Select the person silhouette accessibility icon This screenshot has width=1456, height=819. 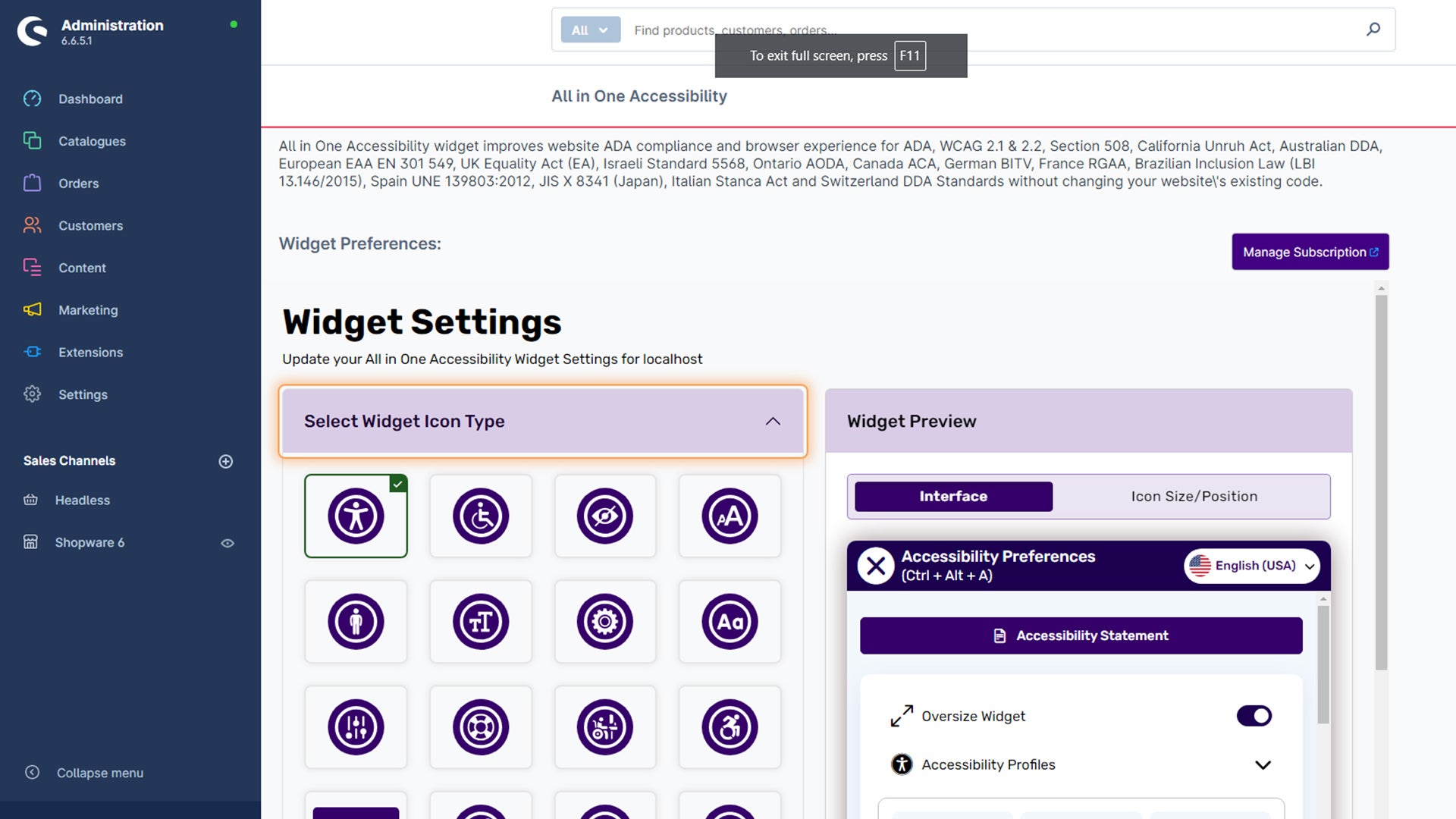(355, 620)
